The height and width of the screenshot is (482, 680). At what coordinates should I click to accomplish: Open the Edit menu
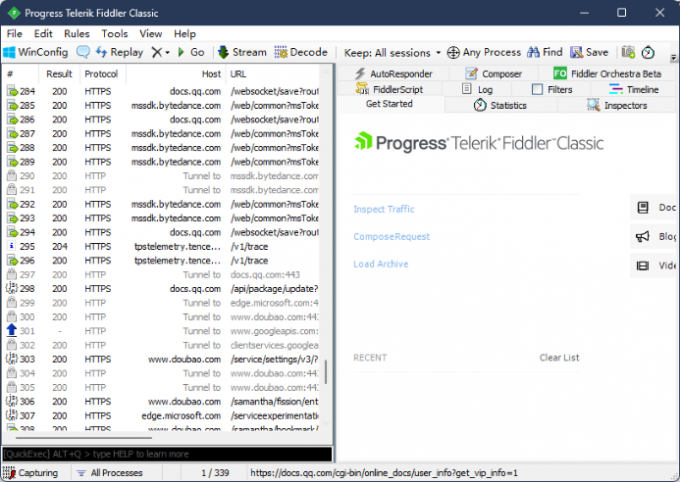pos(43,34)
